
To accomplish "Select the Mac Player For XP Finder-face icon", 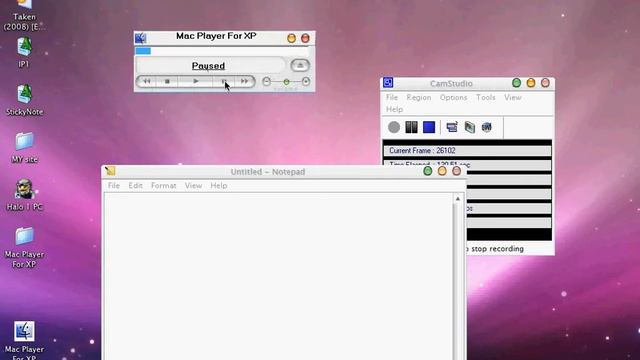I will (x=24, y=340).
